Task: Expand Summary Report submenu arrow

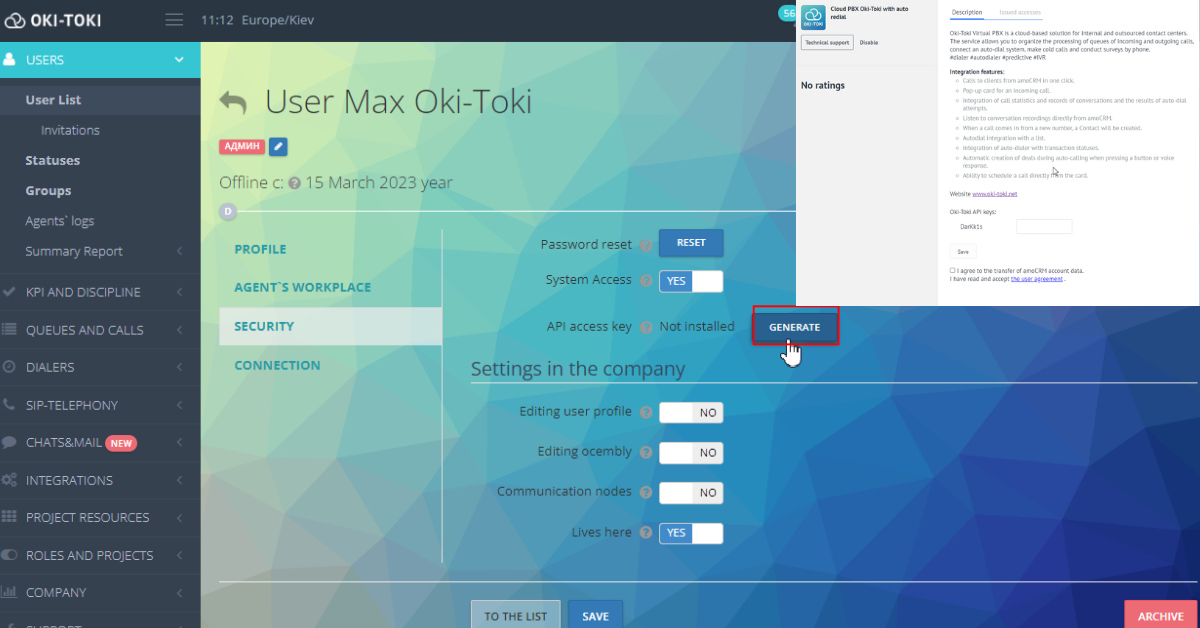Action: pos(179,251)
